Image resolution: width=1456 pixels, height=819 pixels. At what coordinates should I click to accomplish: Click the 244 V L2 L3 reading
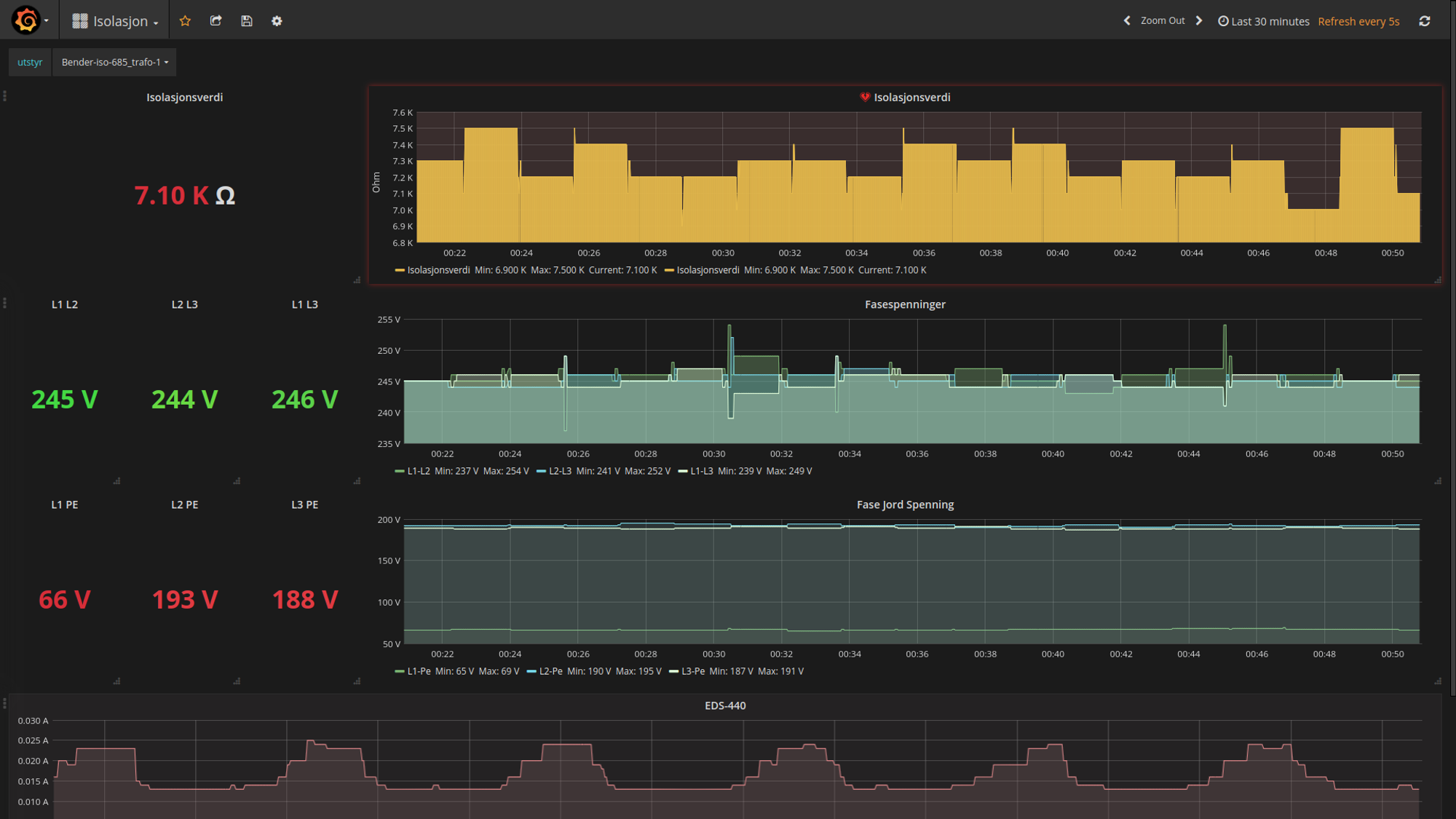click(184, 399)
